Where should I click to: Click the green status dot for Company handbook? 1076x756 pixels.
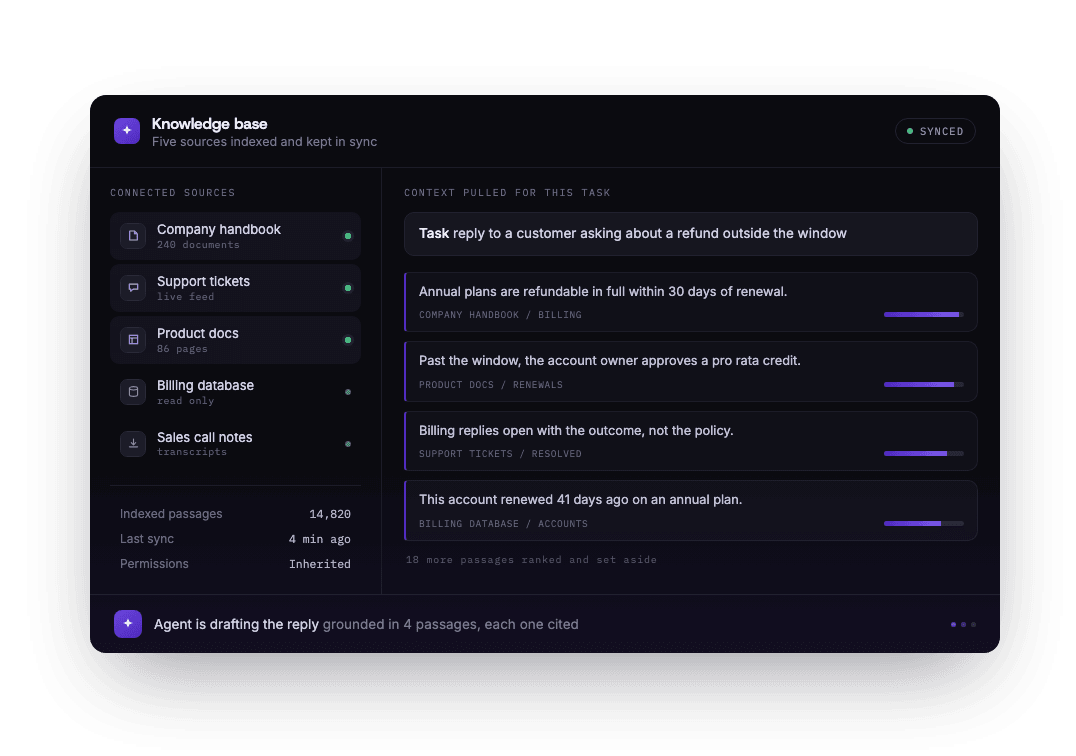(x=348, y=236)
